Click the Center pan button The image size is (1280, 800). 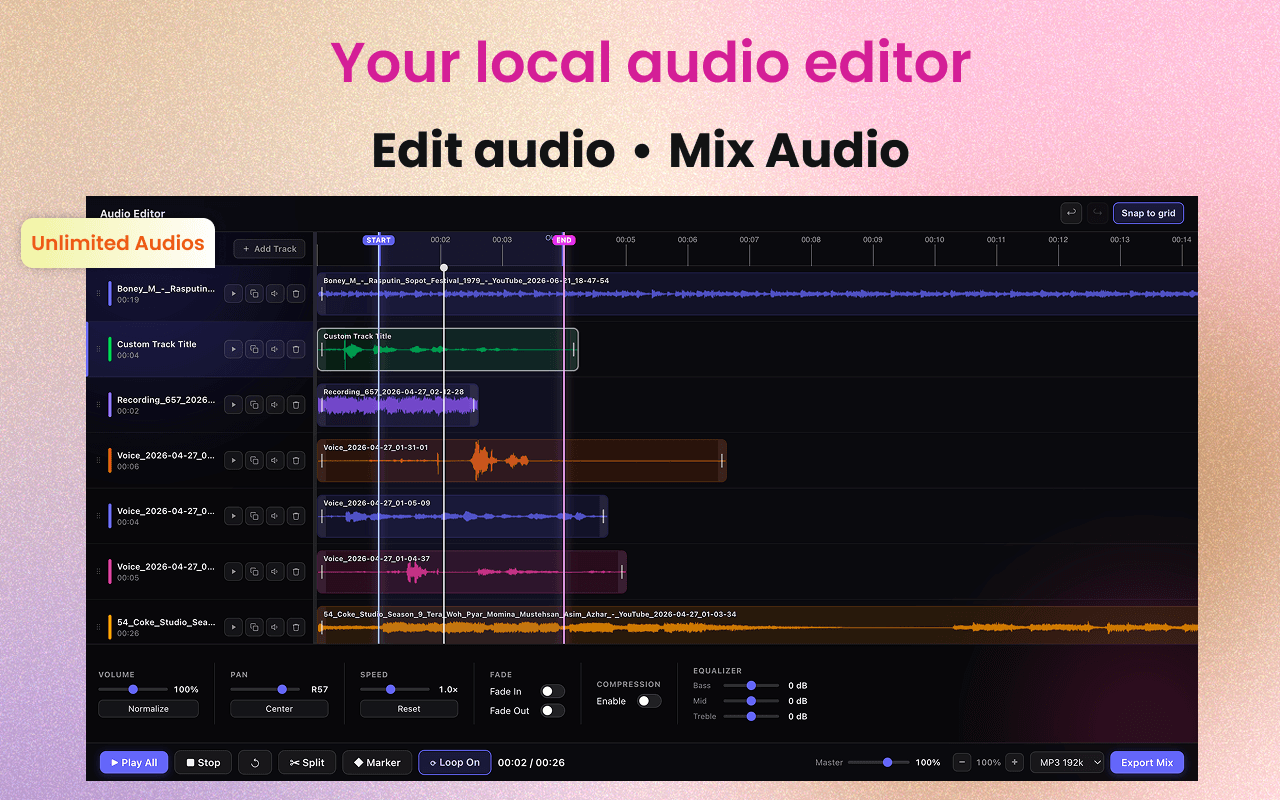click(x=279, y=708)
